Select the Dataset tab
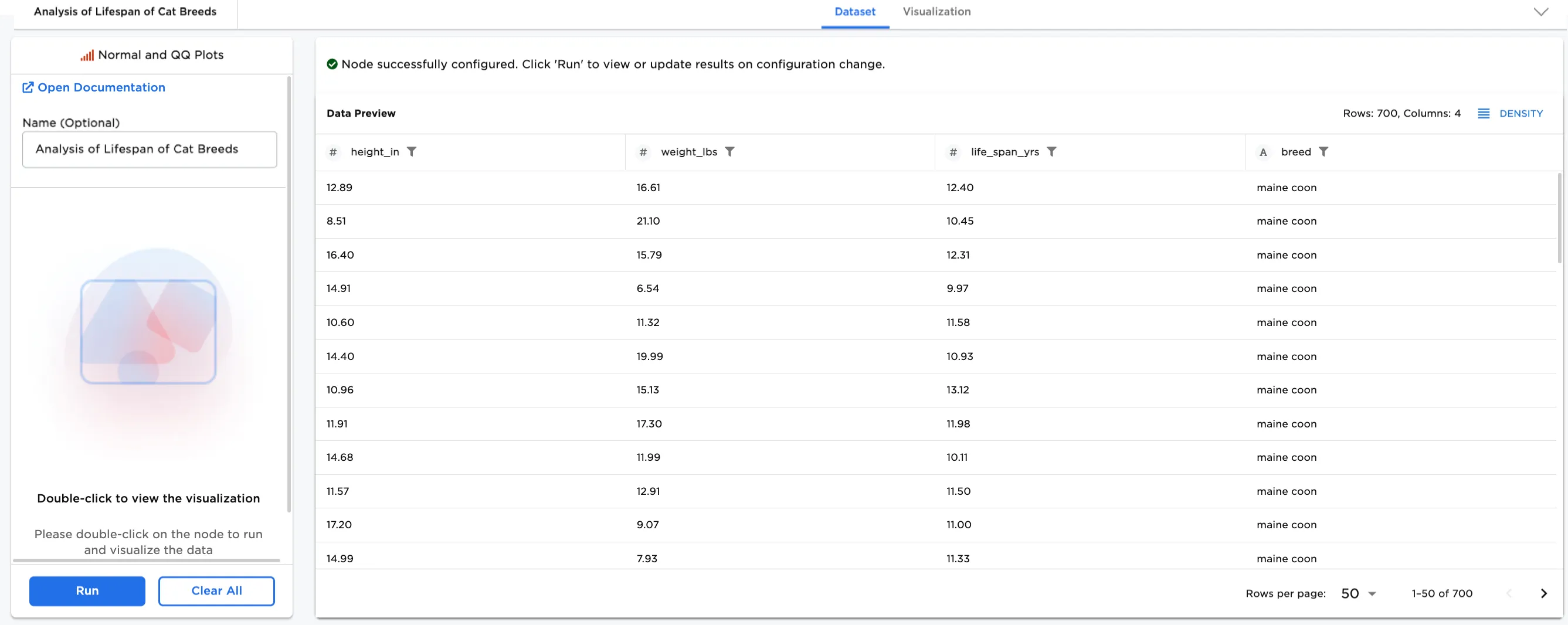Screen dimensions: 1568x625 pyautogui.click(x=854, y=12)
